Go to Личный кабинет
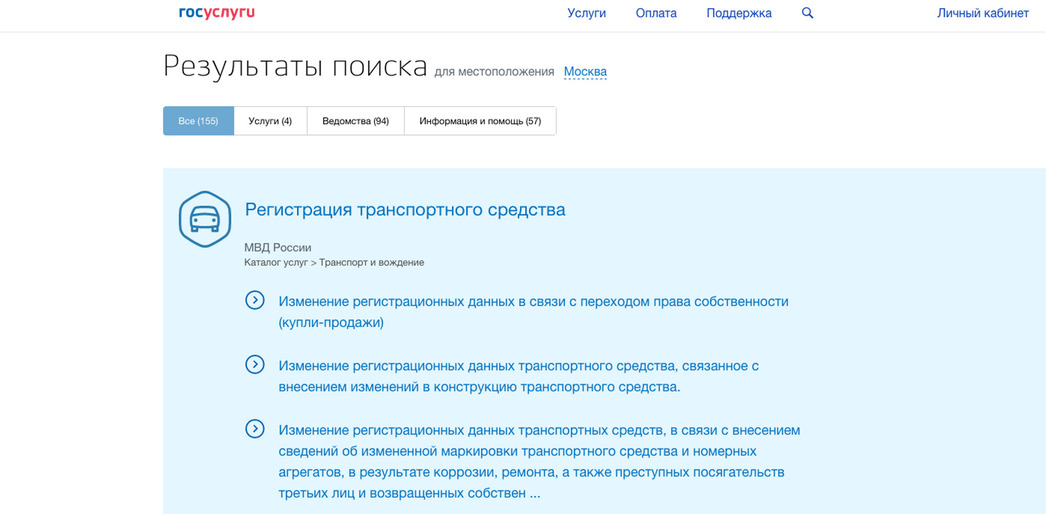This screenshot has height=514, width=1046. coord(982,13)
